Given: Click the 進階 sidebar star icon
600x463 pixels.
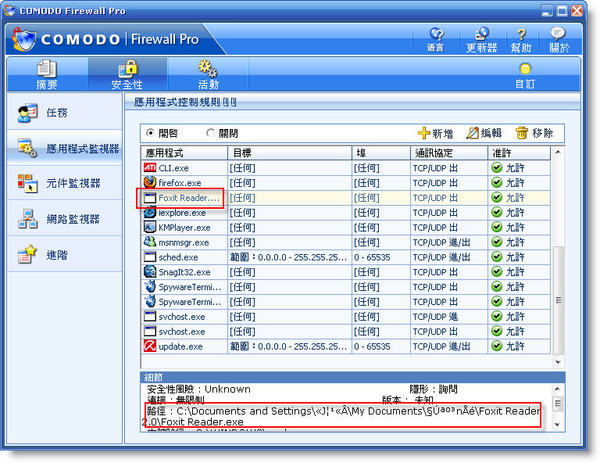Looking at the screenshot, I should point(27,254).
